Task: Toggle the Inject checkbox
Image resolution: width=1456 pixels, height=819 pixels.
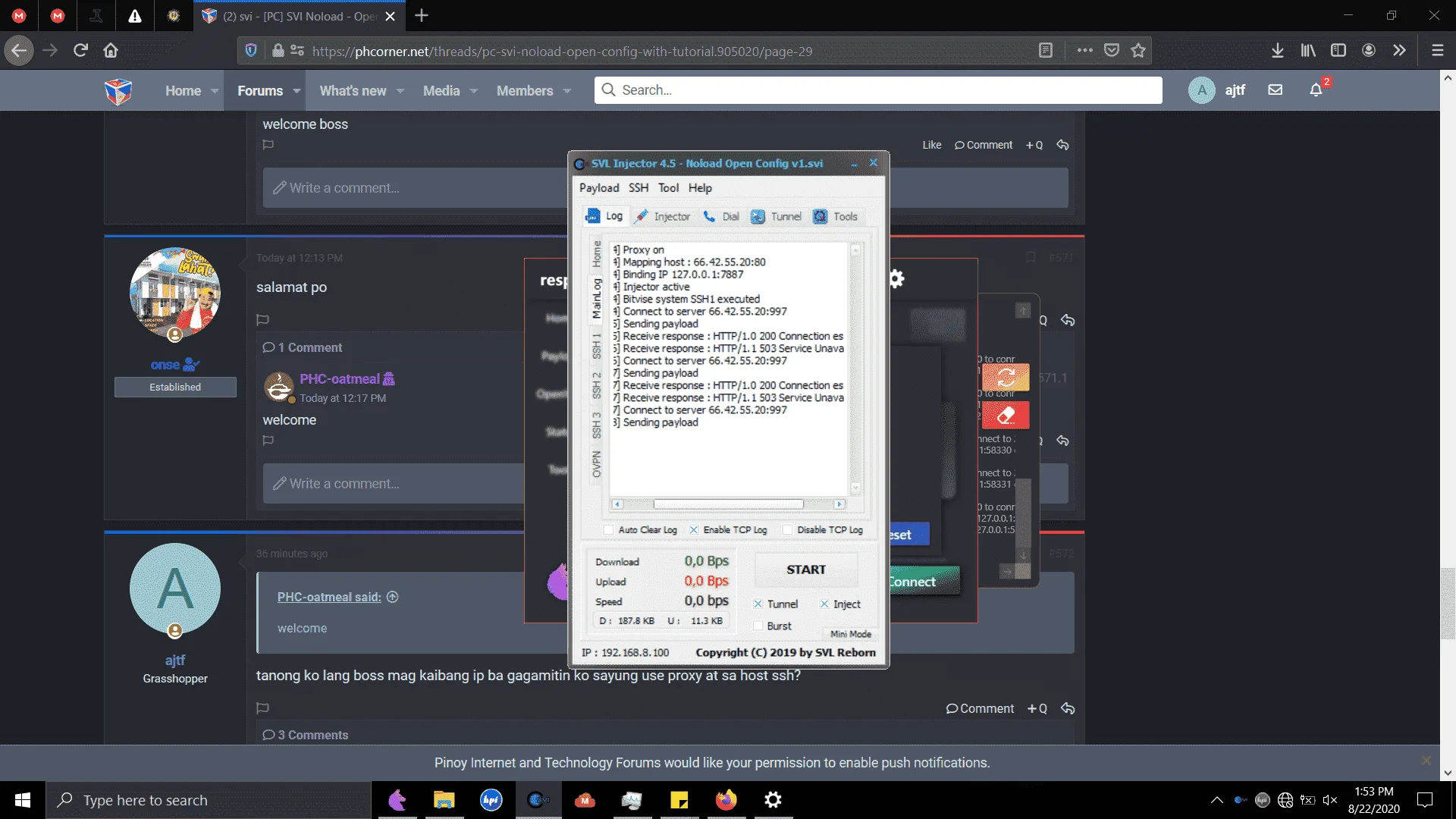Action: (x=824, y=604)
